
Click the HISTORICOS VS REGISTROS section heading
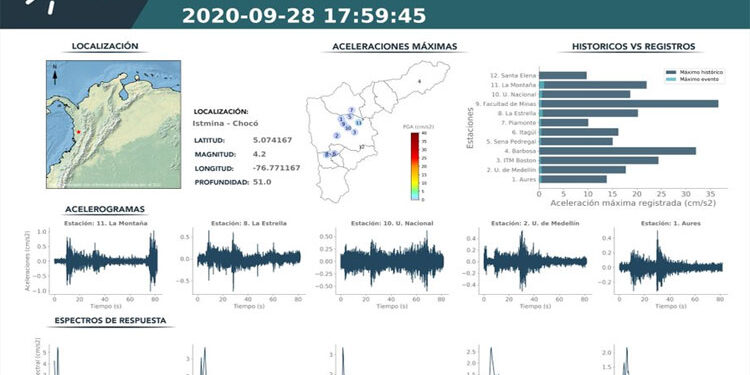coord(633,47)
